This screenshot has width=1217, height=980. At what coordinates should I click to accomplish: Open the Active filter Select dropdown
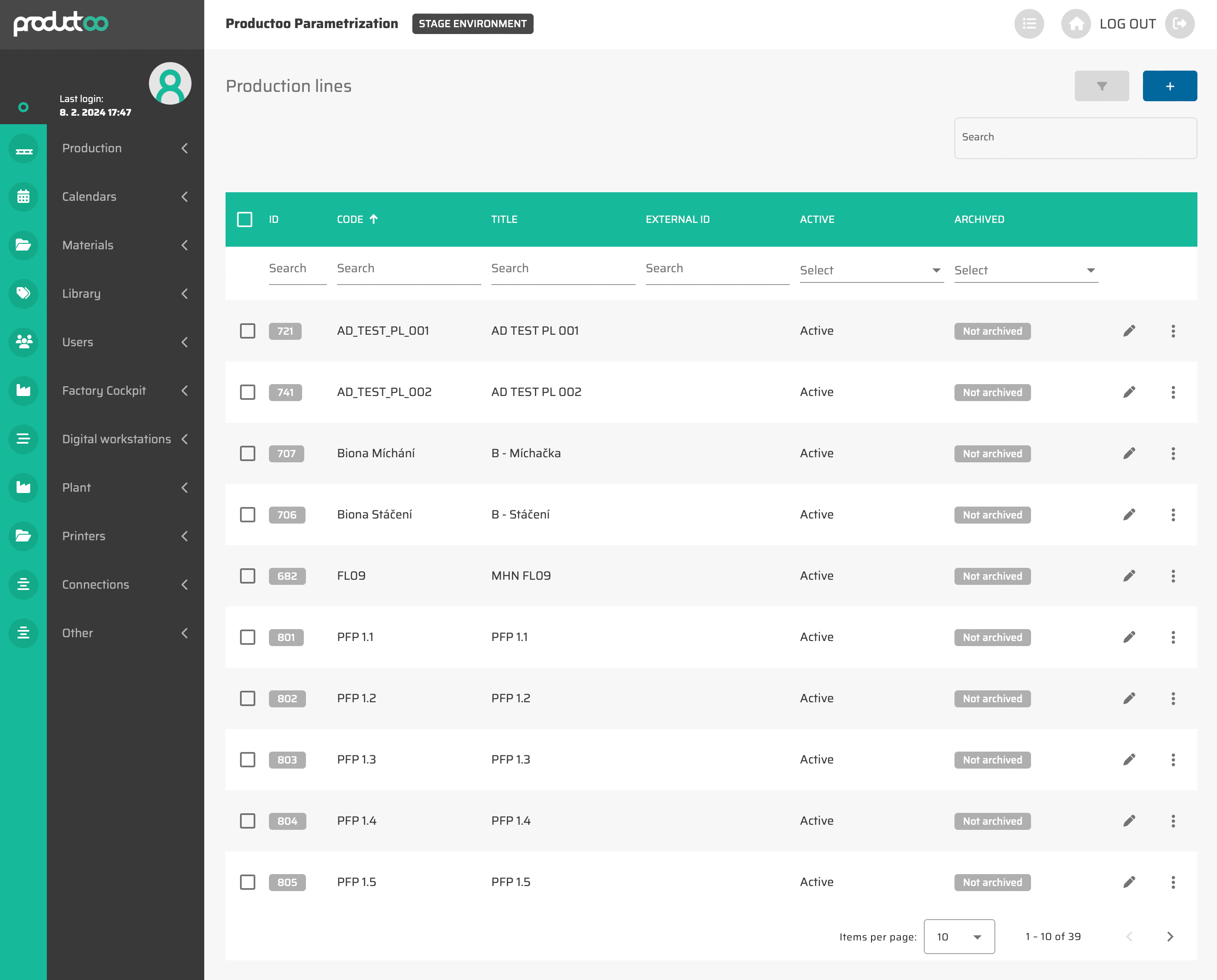[x=871, y=271]
